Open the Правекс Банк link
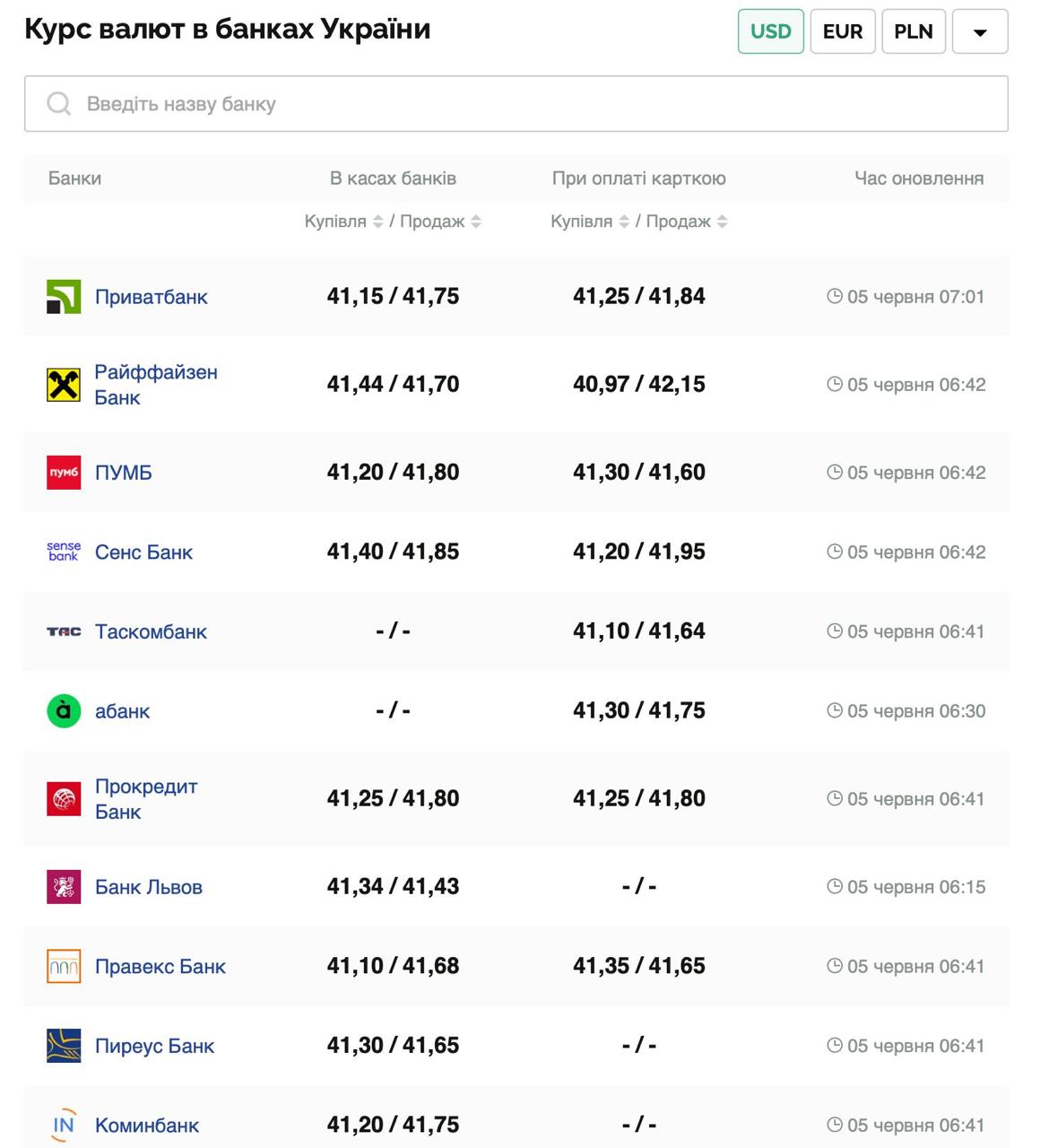 (x=160, y=967)
